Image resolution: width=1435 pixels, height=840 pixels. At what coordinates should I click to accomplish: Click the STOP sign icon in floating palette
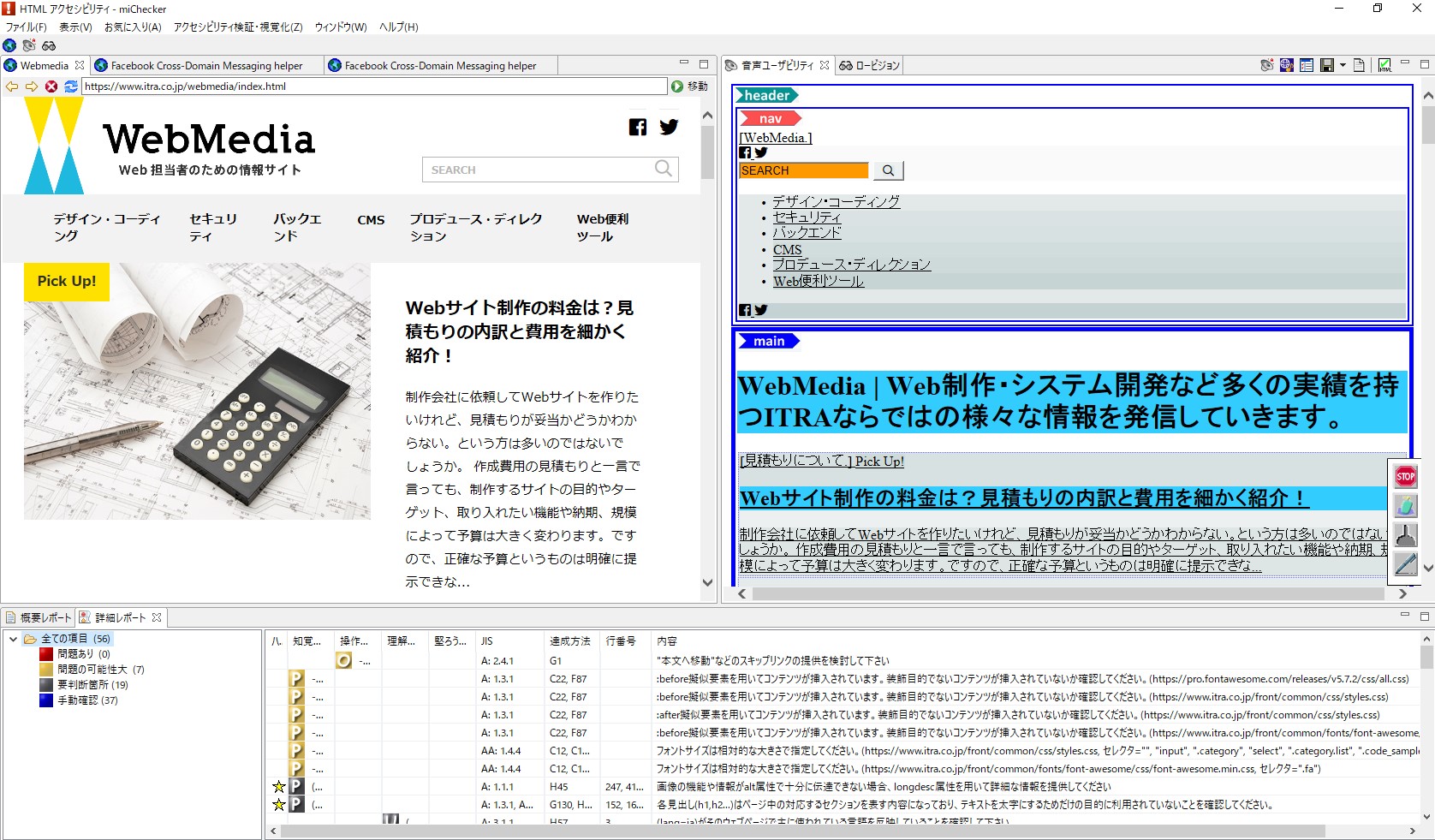pyautogui.click(x=1405, y=476)
